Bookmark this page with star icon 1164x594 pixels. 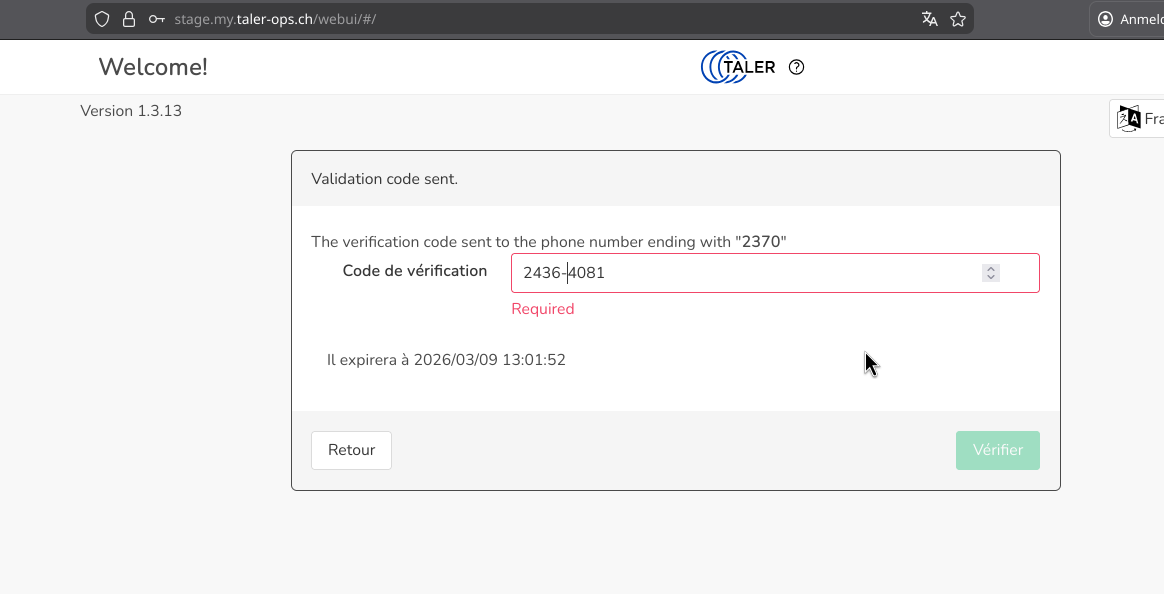tap(958, 19)
